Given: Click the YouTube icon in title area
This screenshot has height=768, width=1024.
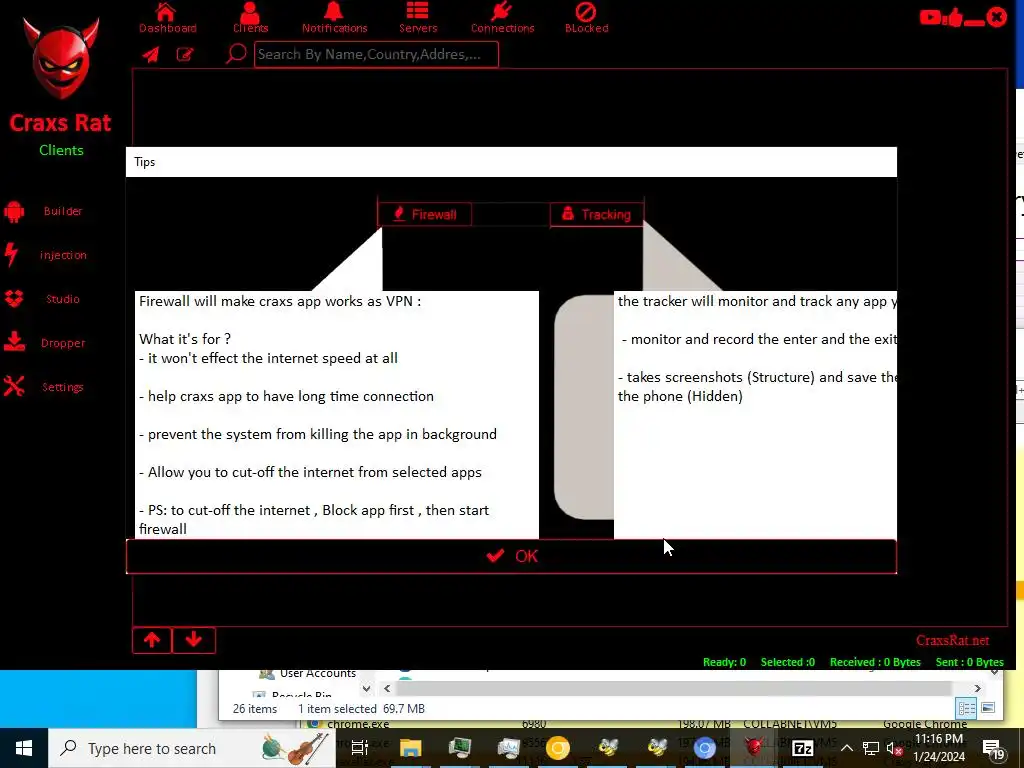Looking at the screenshot, I should pyautogui.click(x=930, y=17).
